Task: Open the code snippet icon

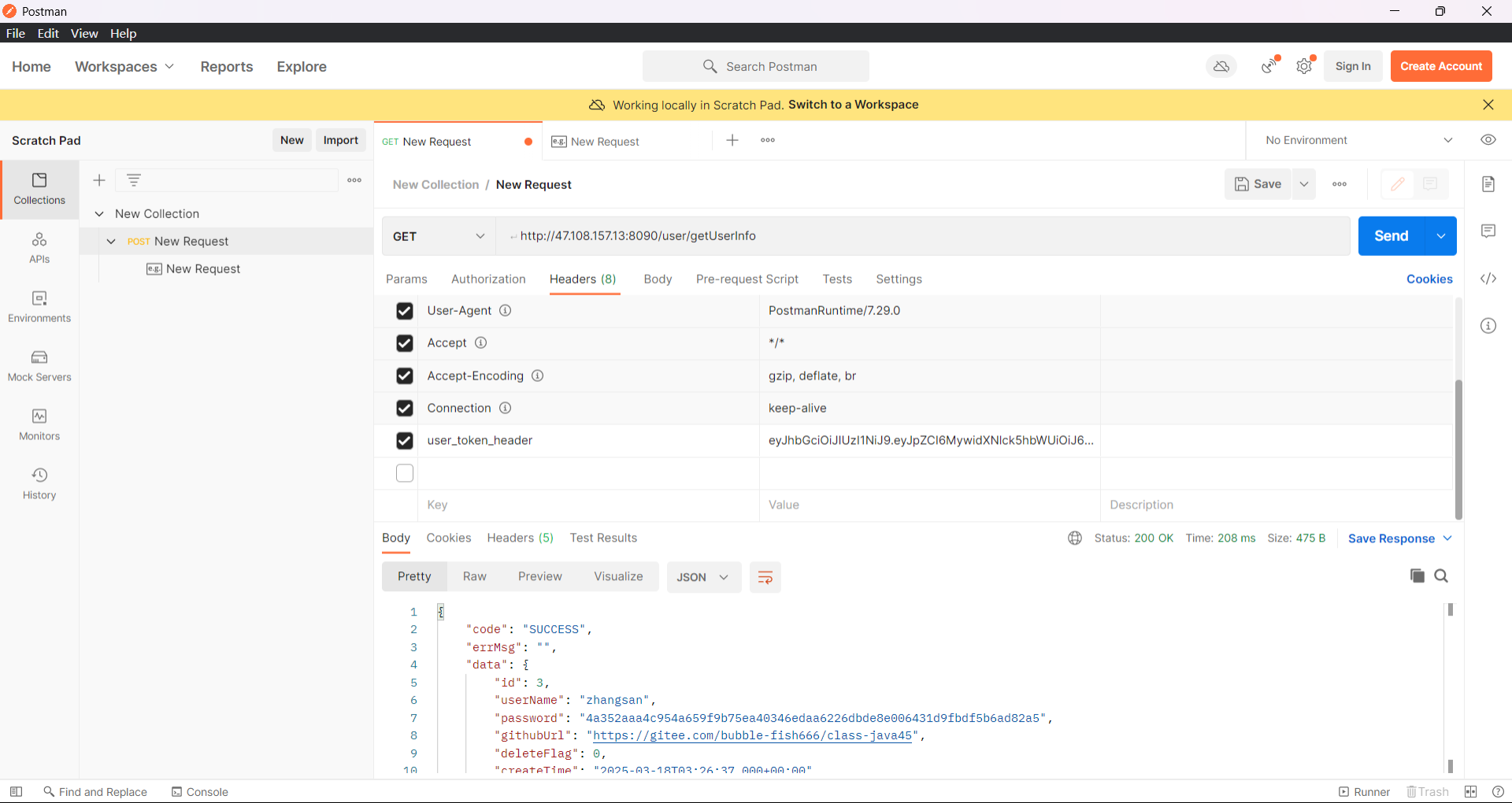Action: click(1488, 279)
